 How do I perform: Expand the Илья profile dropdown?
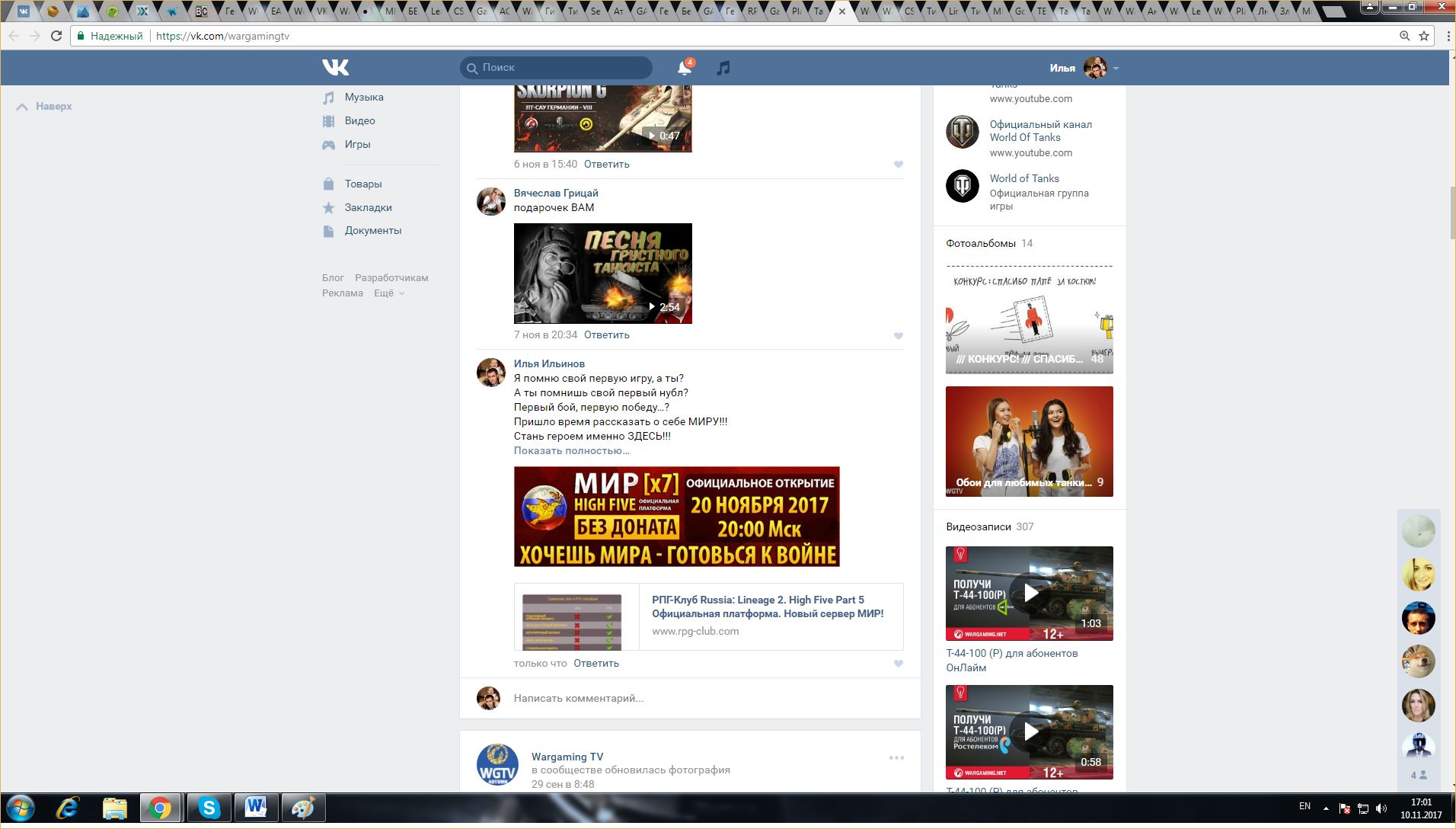point(1116,69)
